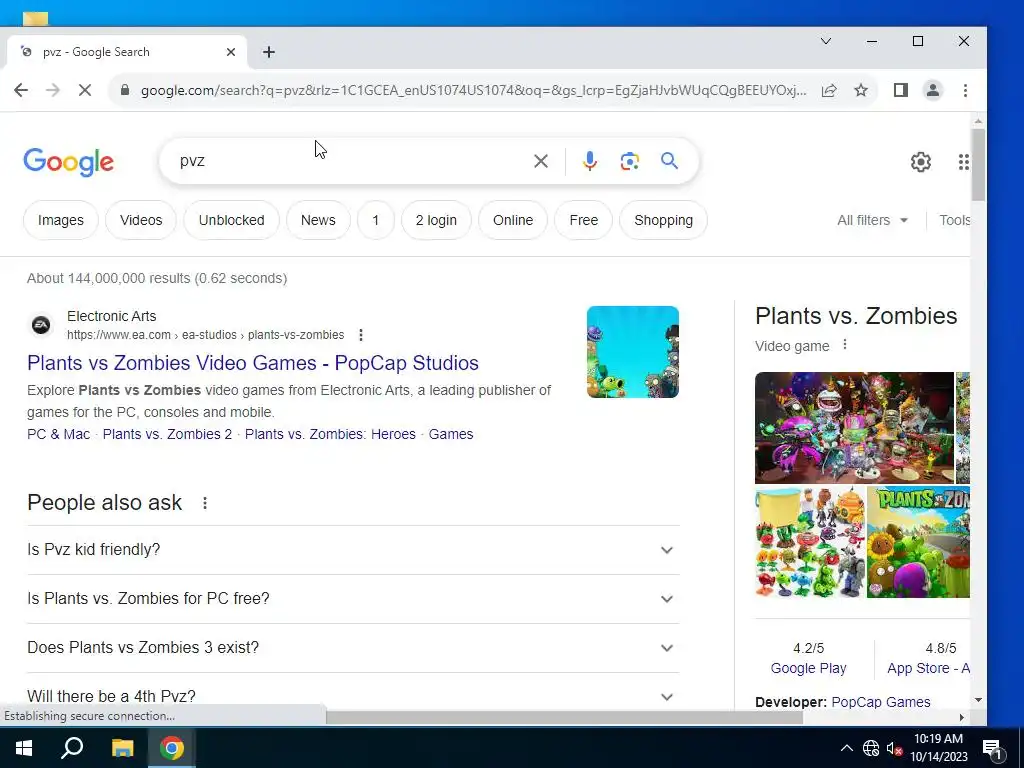The width and height of the screenshot is (1024, 768).
Task: Filter results by Videos
Action: pyautogui.click(x=141, y=220)
